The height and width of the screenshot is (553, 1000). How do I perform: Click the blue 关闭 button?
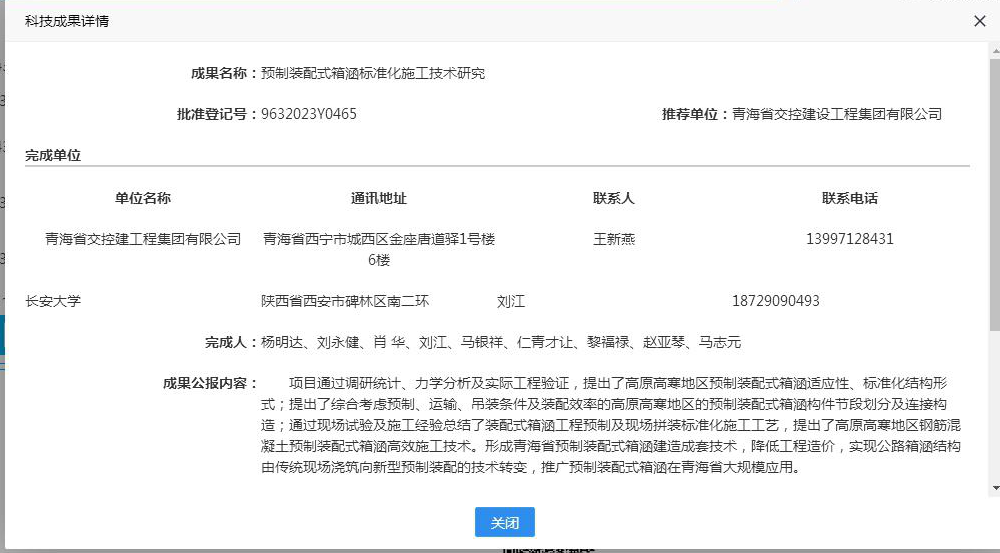[504, 522]
